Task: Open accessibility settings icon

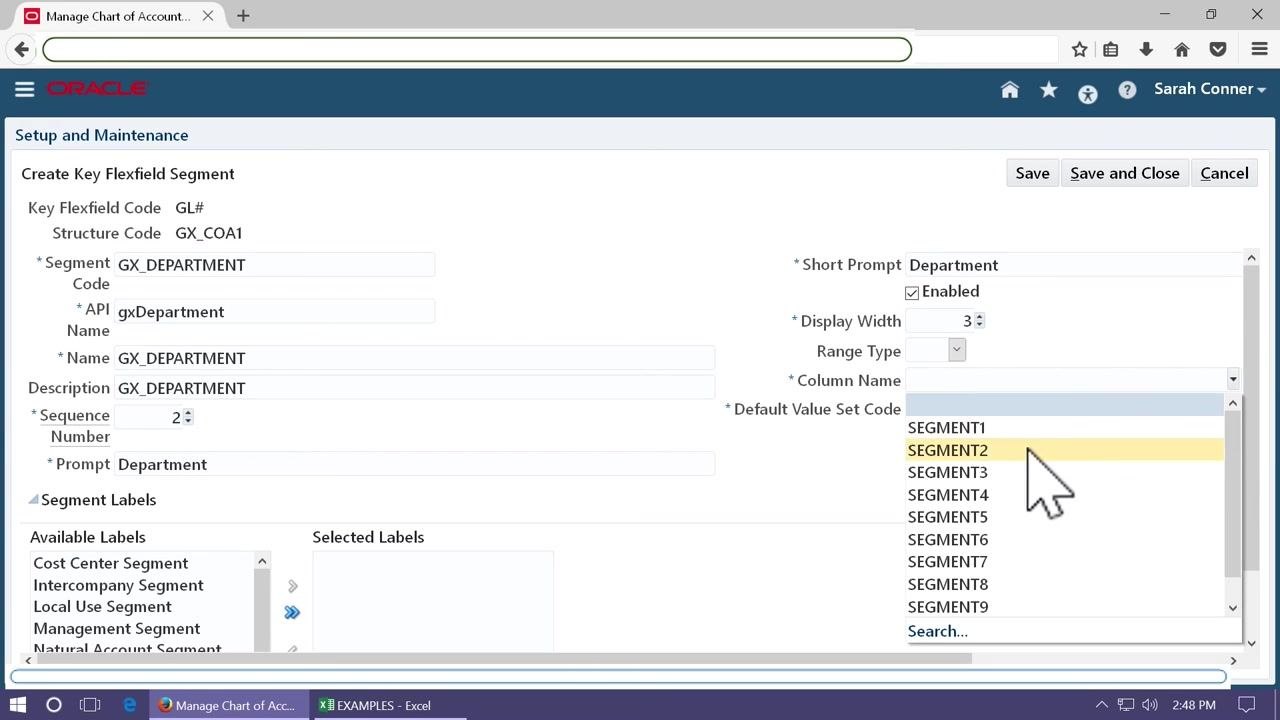Action: (x=1088, y=94)
